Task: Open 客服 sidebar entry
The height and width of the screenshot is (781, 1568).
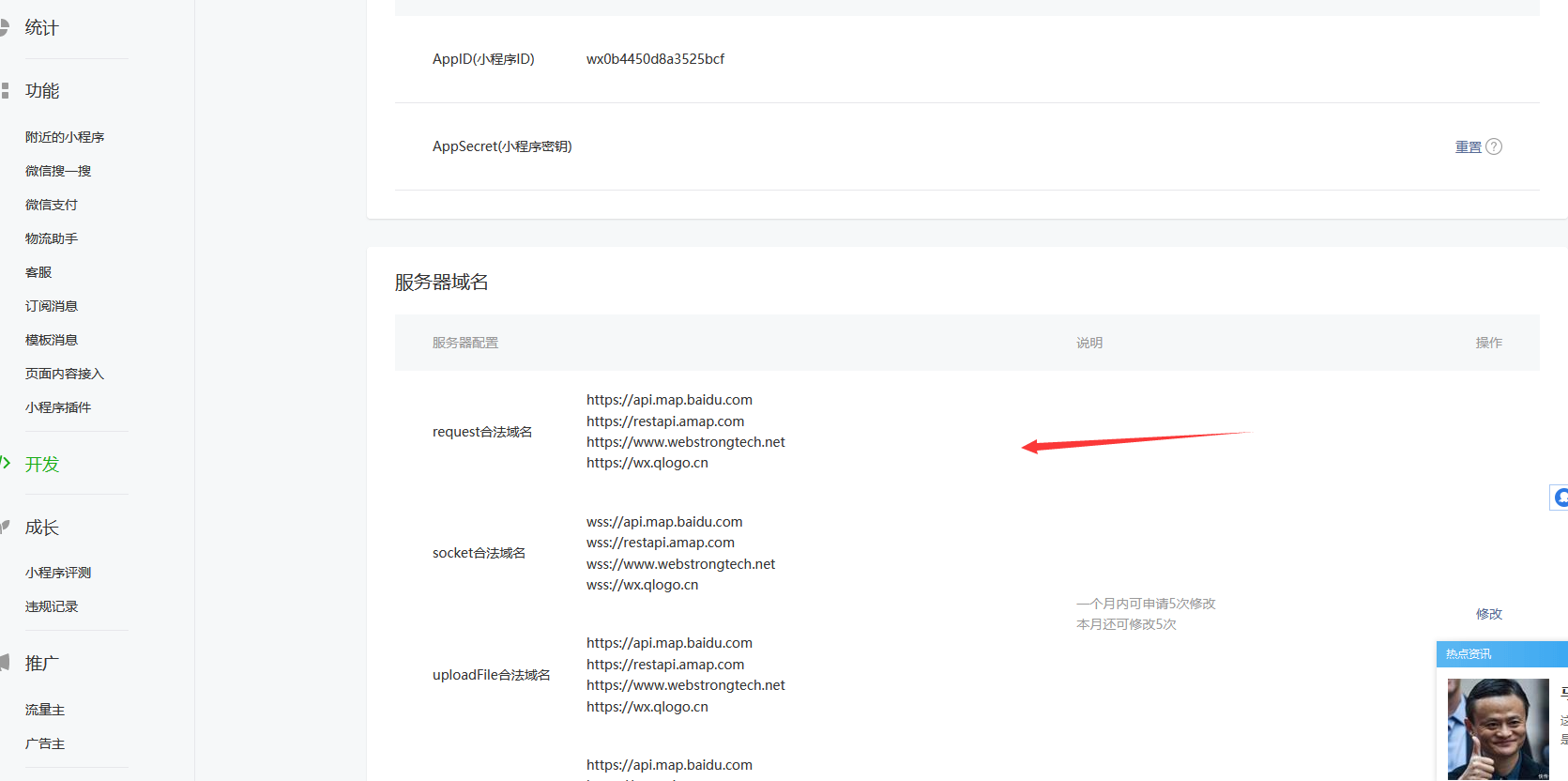Action: pos(38,272)
